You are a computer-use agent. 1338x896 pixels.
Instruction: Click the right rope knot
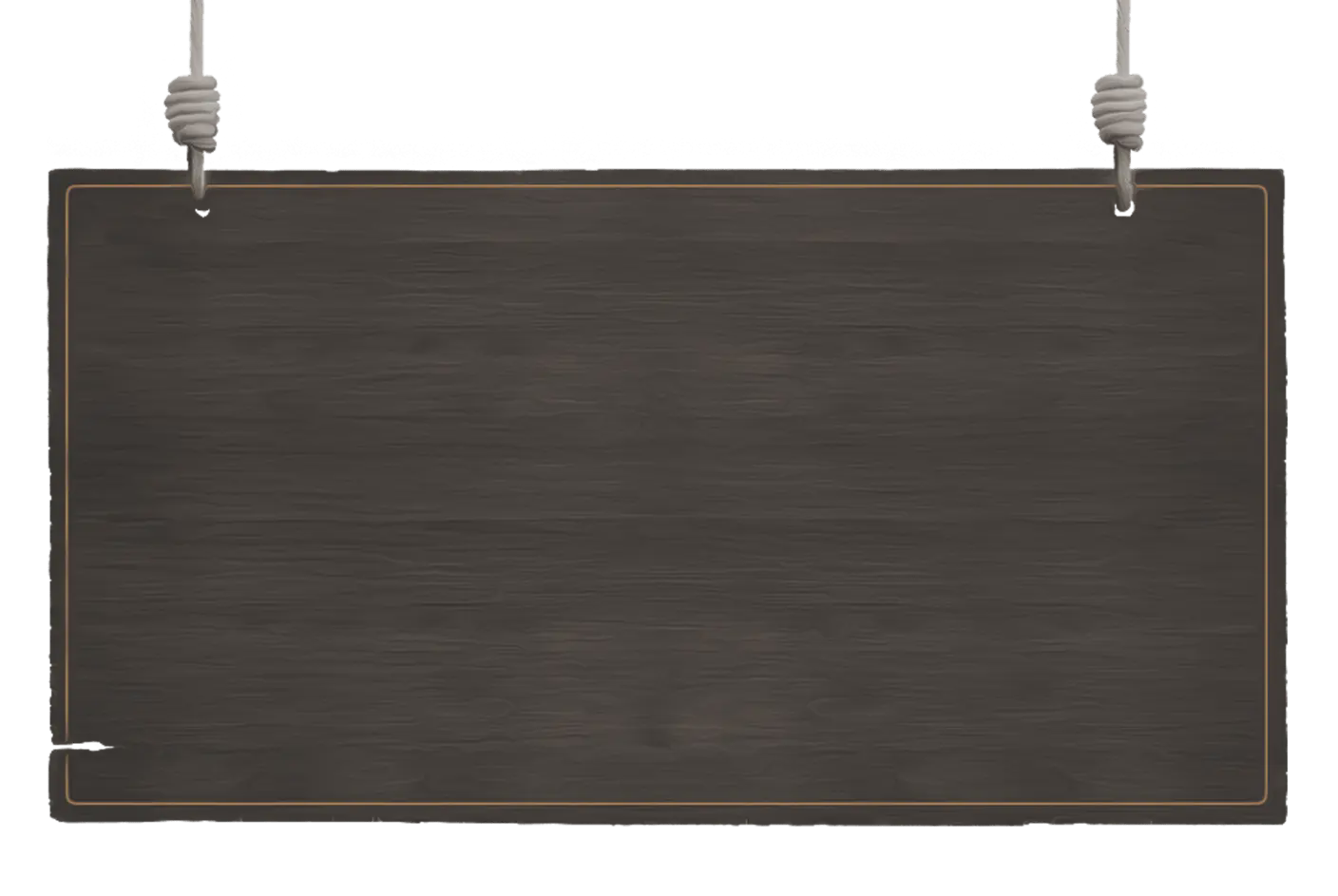1121,105
